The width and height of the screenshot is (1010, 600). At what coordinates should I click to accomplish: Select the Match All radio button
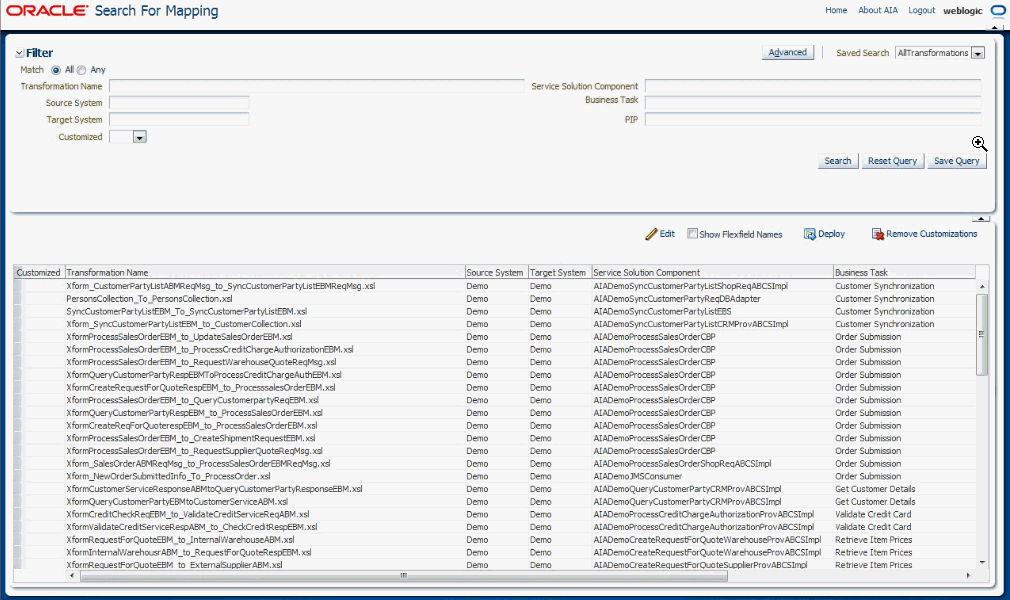56,70
